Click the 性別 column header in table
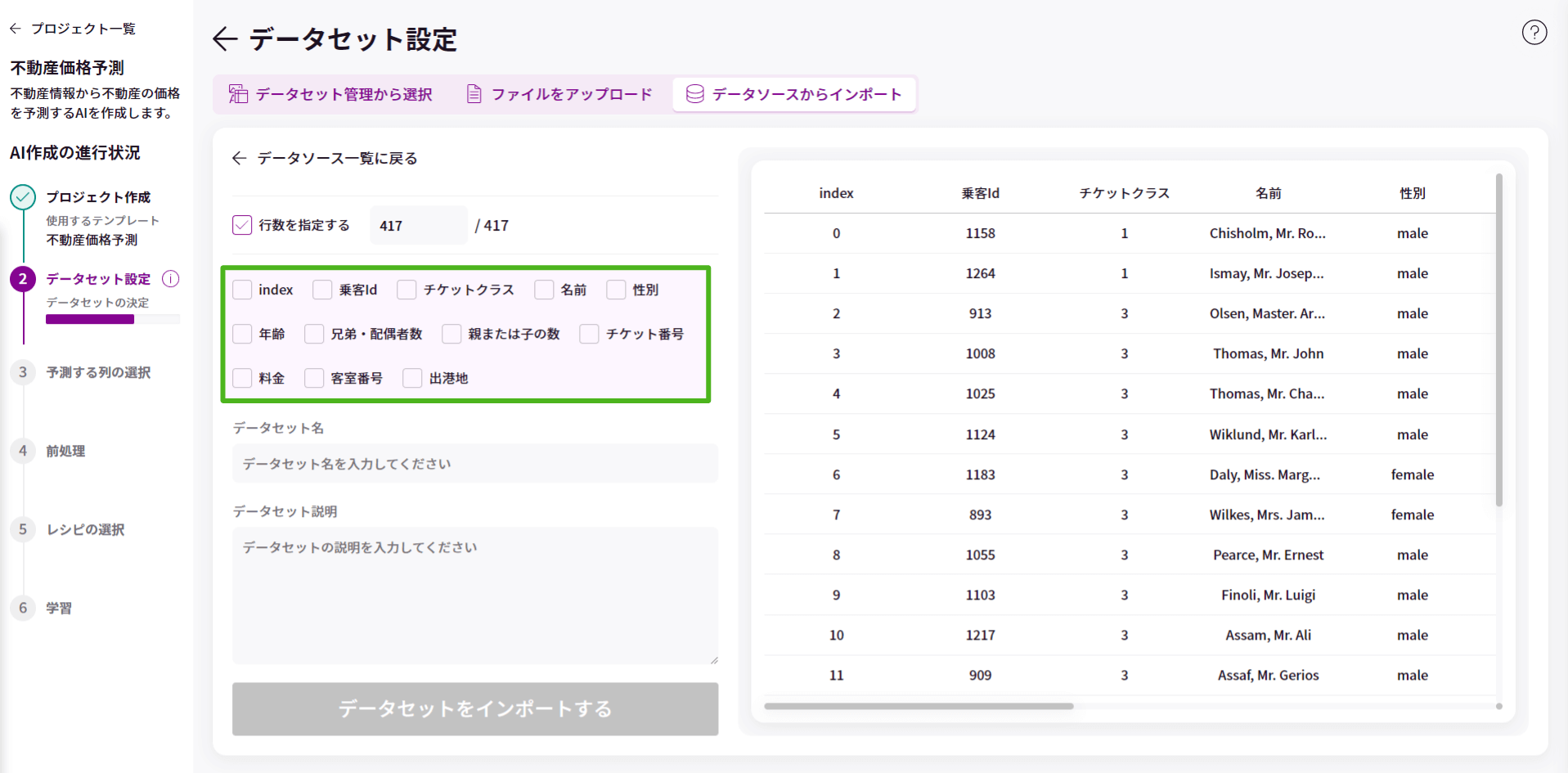This screenshot has width=1568, height=773. click(1412, 193)
